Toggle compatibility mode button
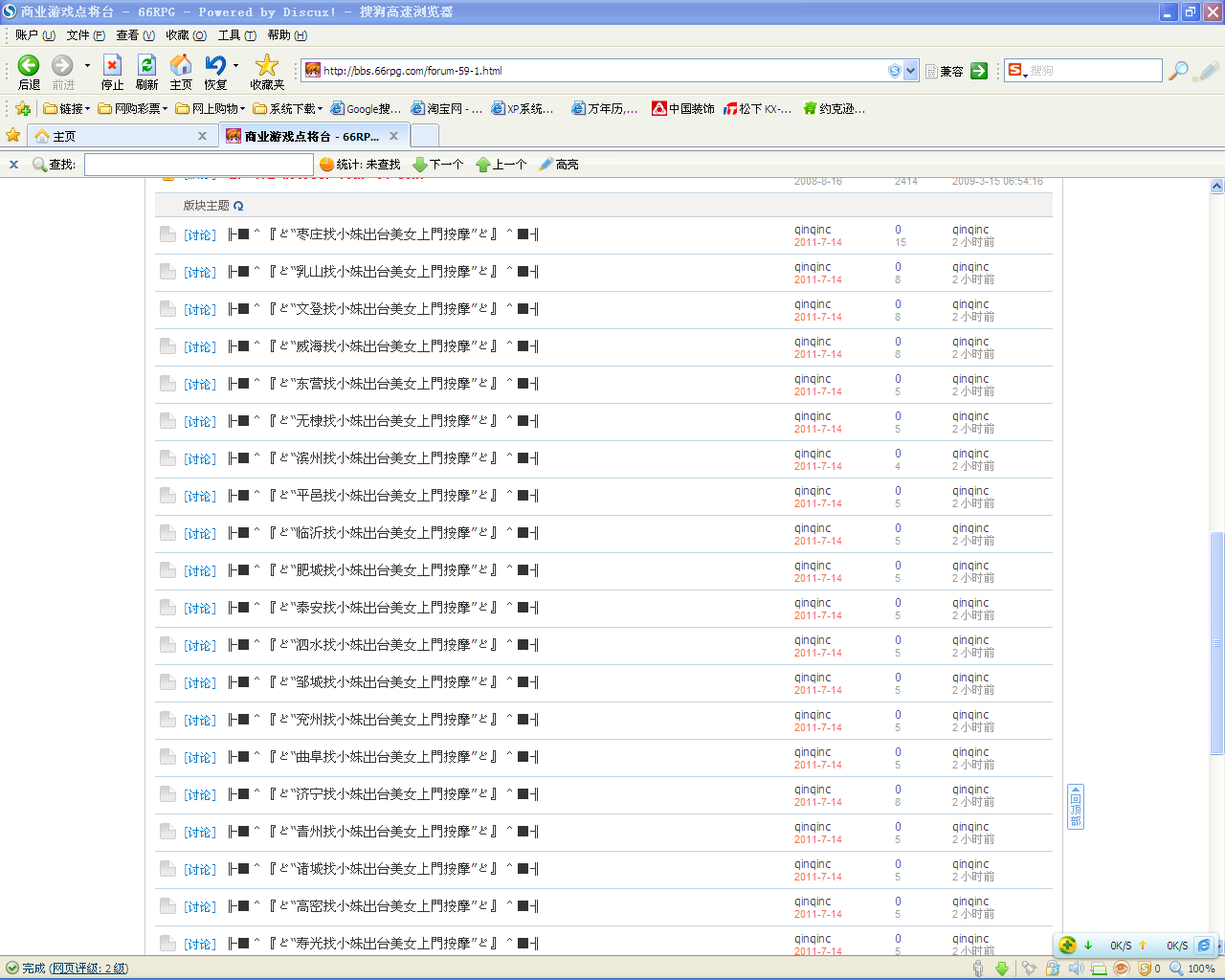Image resolution: width=1225 pixels, height=980 pixels. (944, 71)
